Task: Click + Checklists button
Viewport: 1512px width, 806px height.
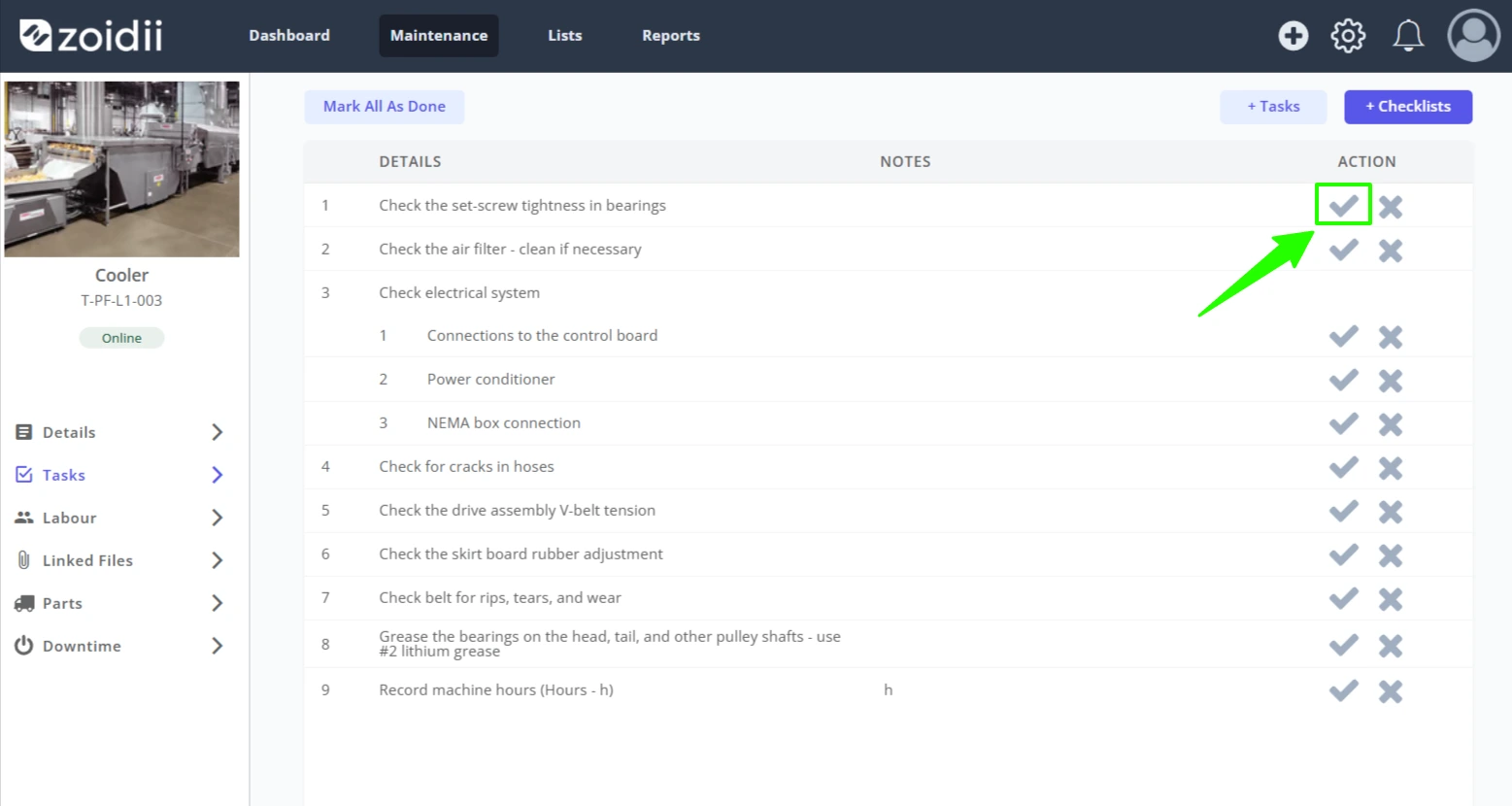Action: click(1408, 107)
